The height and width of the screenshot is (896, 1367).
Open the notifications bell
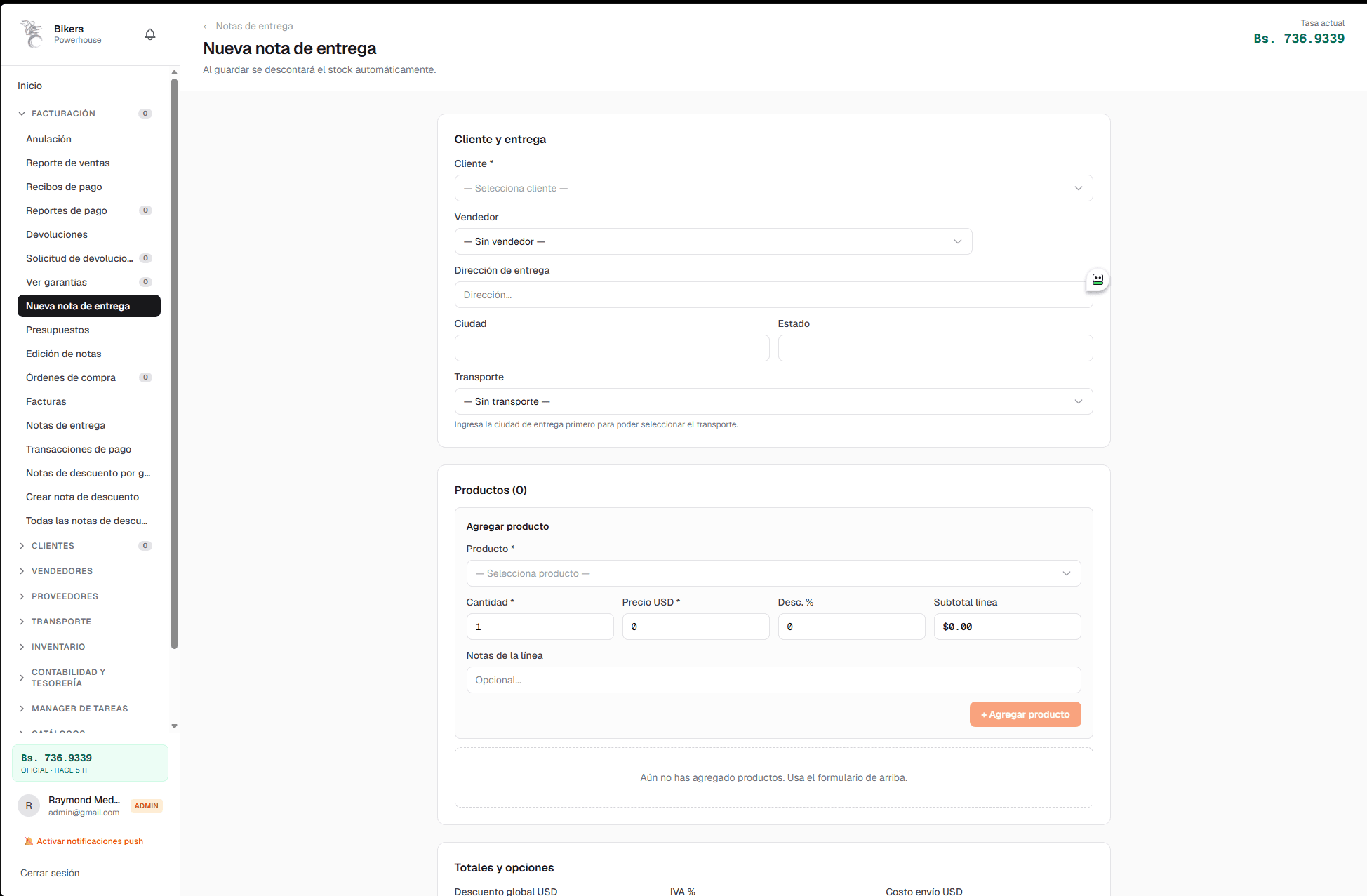150,34
